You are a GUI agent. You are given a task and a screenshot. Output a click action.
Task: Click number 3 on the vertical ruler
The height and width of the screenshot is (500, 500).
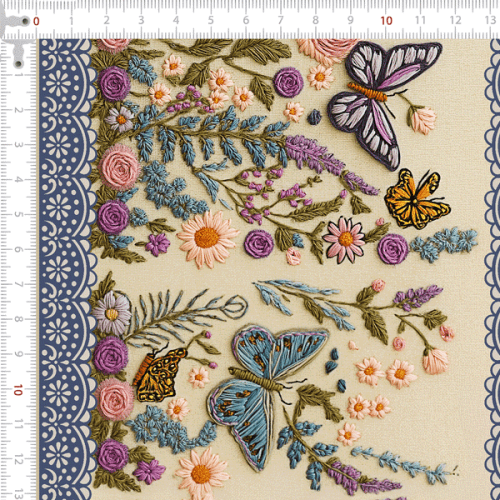[18, 145]
